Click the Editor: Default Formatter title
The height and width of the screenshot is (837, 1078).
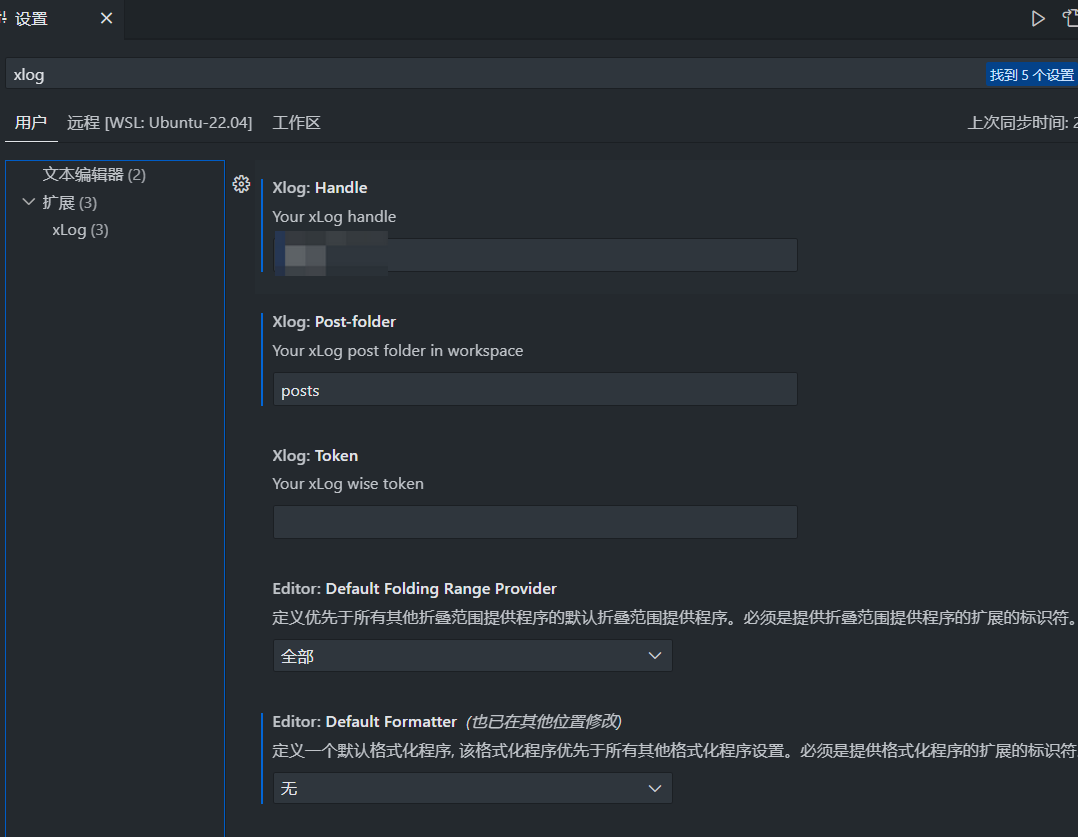364,721
